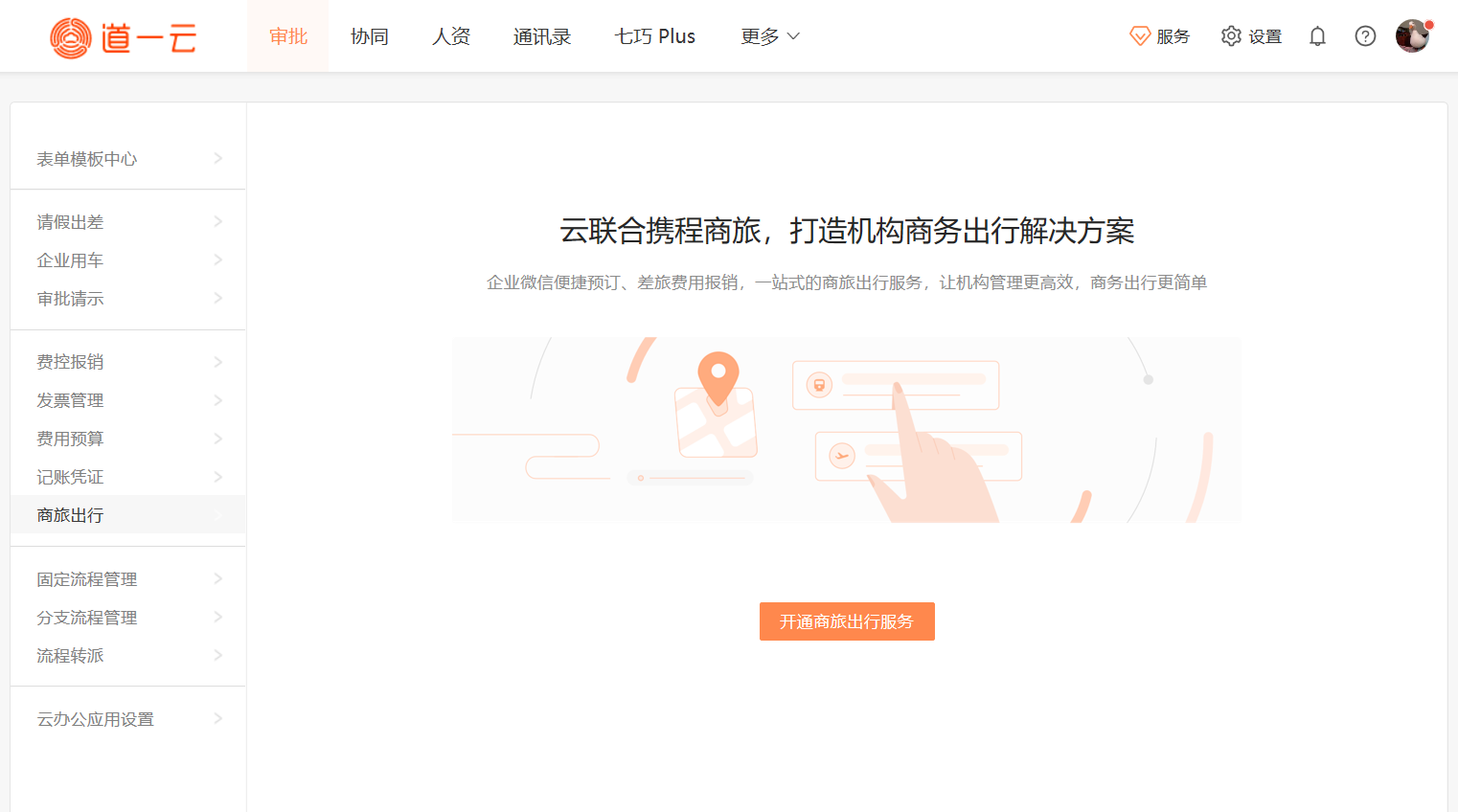Click the 道一云 logo
The height and width of the screenshot is (812, 1458).
pyautogui.click(x=123, y=37)
